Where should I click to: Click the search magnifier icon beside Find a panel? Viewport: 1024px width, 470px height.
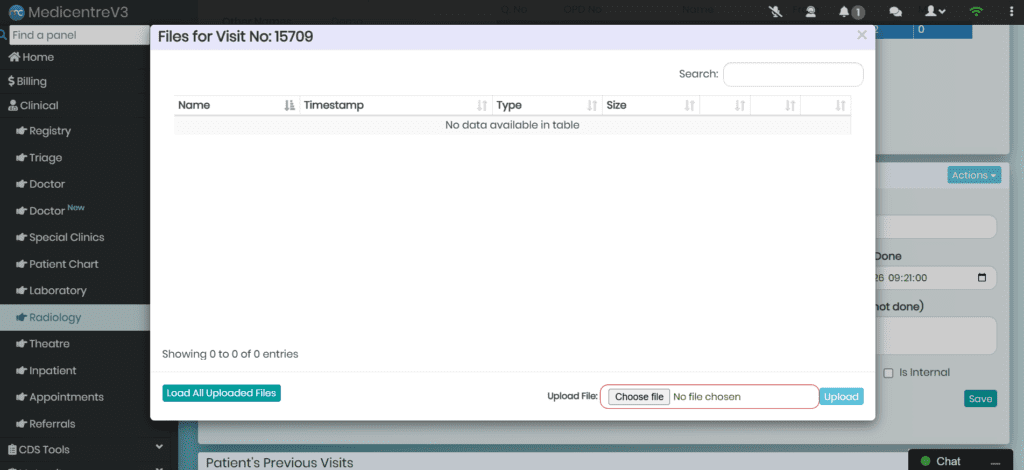click(x=3, y=35)
